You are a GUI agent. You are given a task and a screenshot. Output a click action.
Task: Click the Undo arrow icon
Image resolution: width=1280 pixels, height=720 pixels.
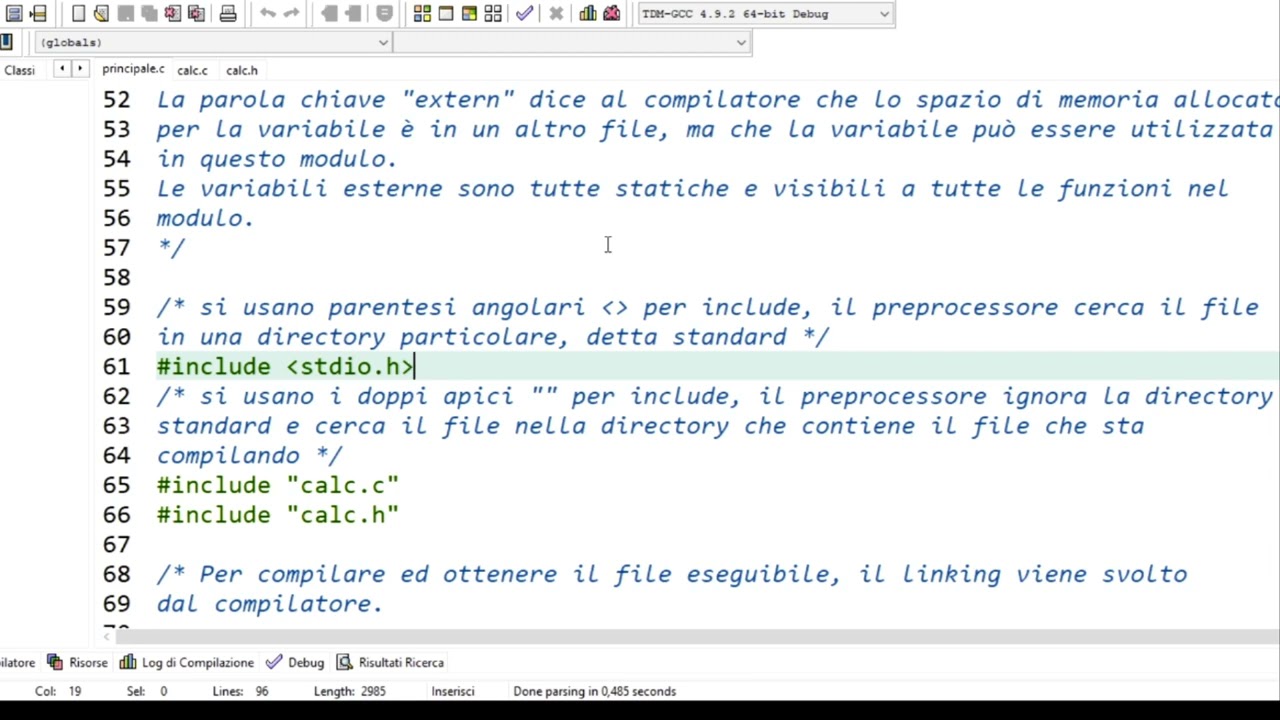(267, 14)
